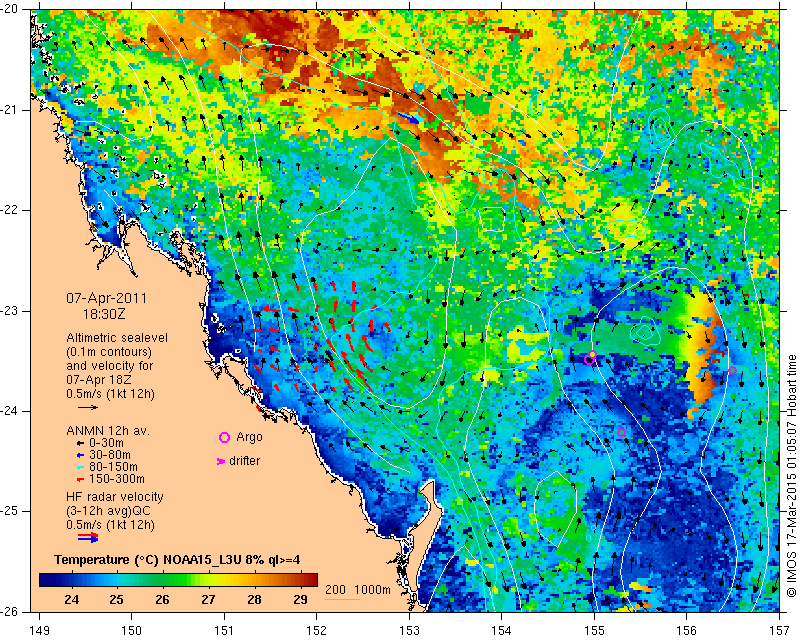Click the 200 isobath label
The image size is (800, 640).
[x=335, y=590]
